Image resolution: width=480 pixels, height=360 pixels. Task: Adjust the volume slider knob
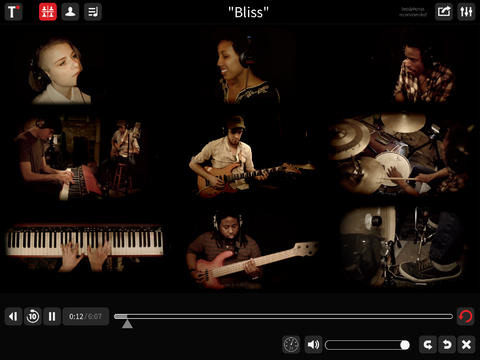click(405, 345)
